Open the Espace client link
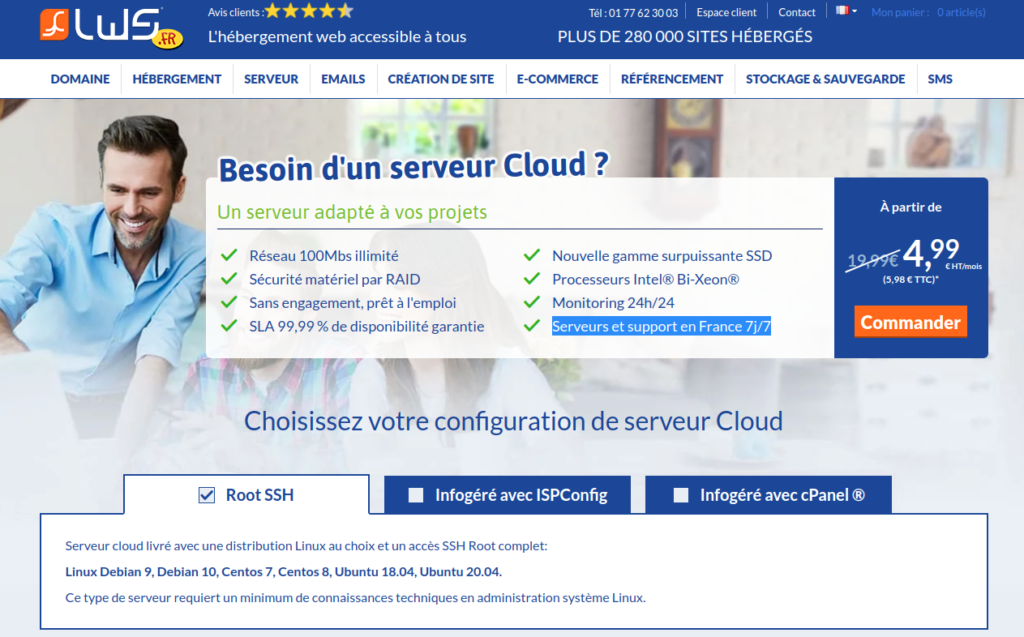 point(726,12)
